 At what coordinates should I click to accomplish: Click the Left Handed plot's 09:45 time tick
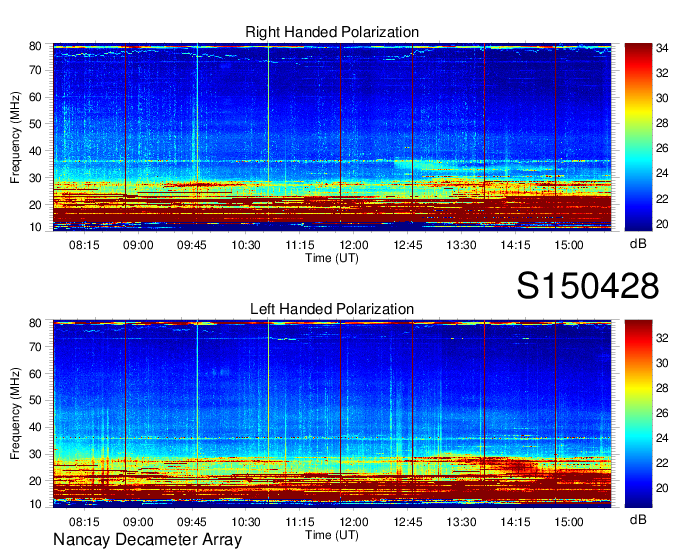192,522
